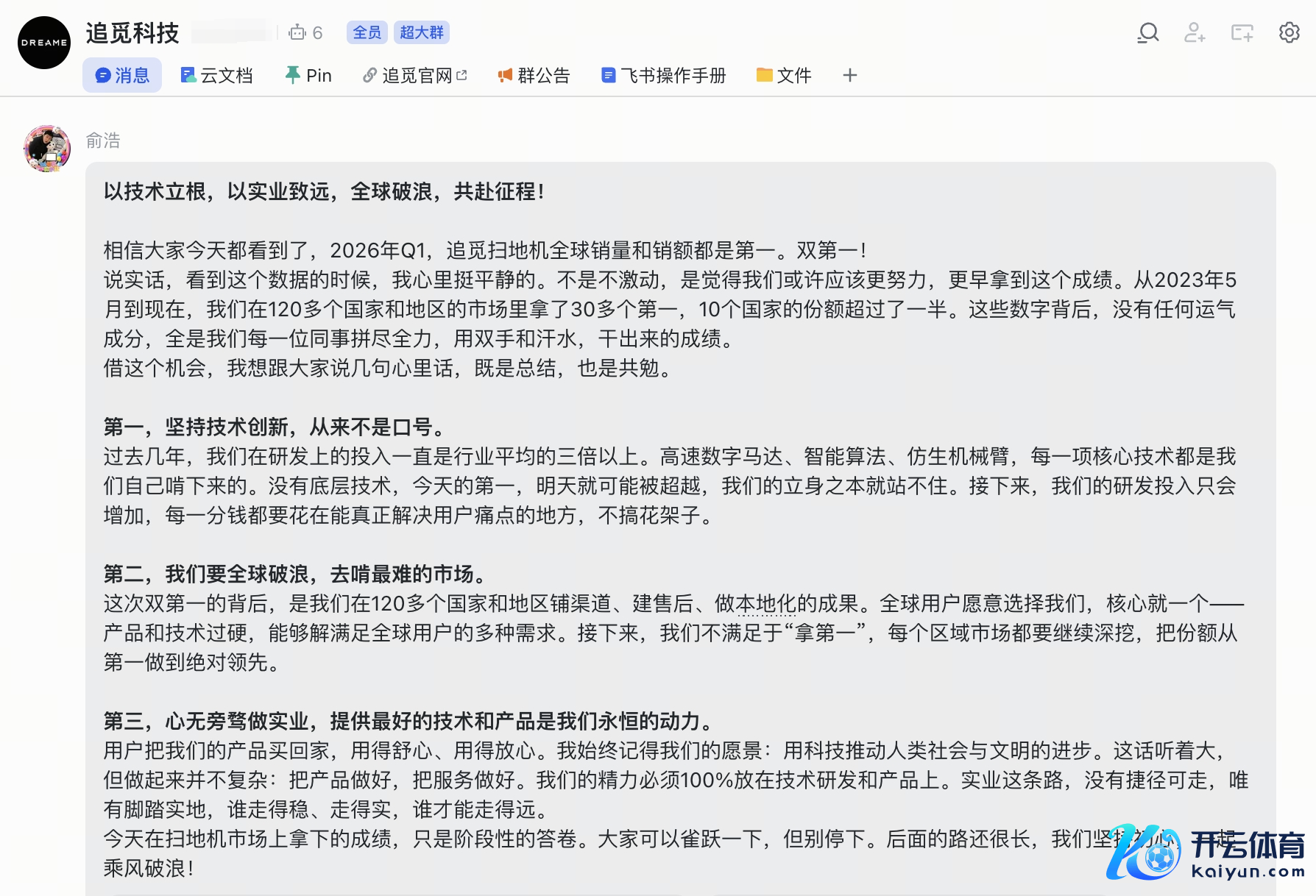The image size is (1316, 896).
Task: Click the 消息 chat bubble icon
Action: coord(104,75)
